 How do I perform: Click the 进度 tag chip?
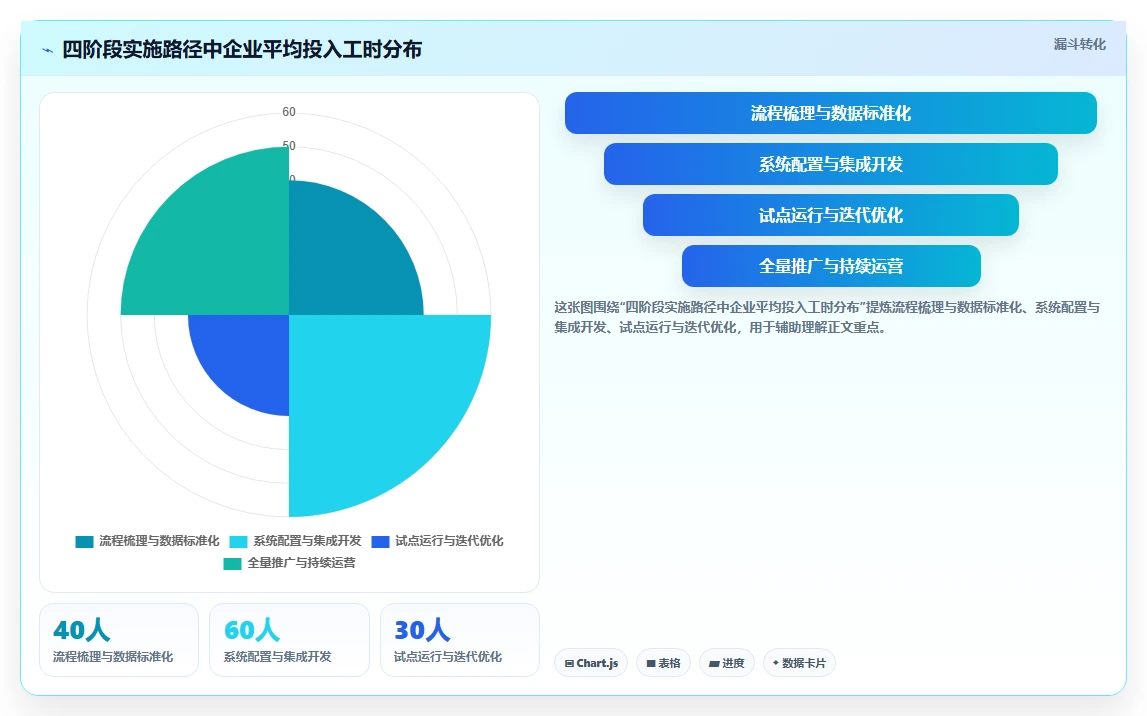726,663
